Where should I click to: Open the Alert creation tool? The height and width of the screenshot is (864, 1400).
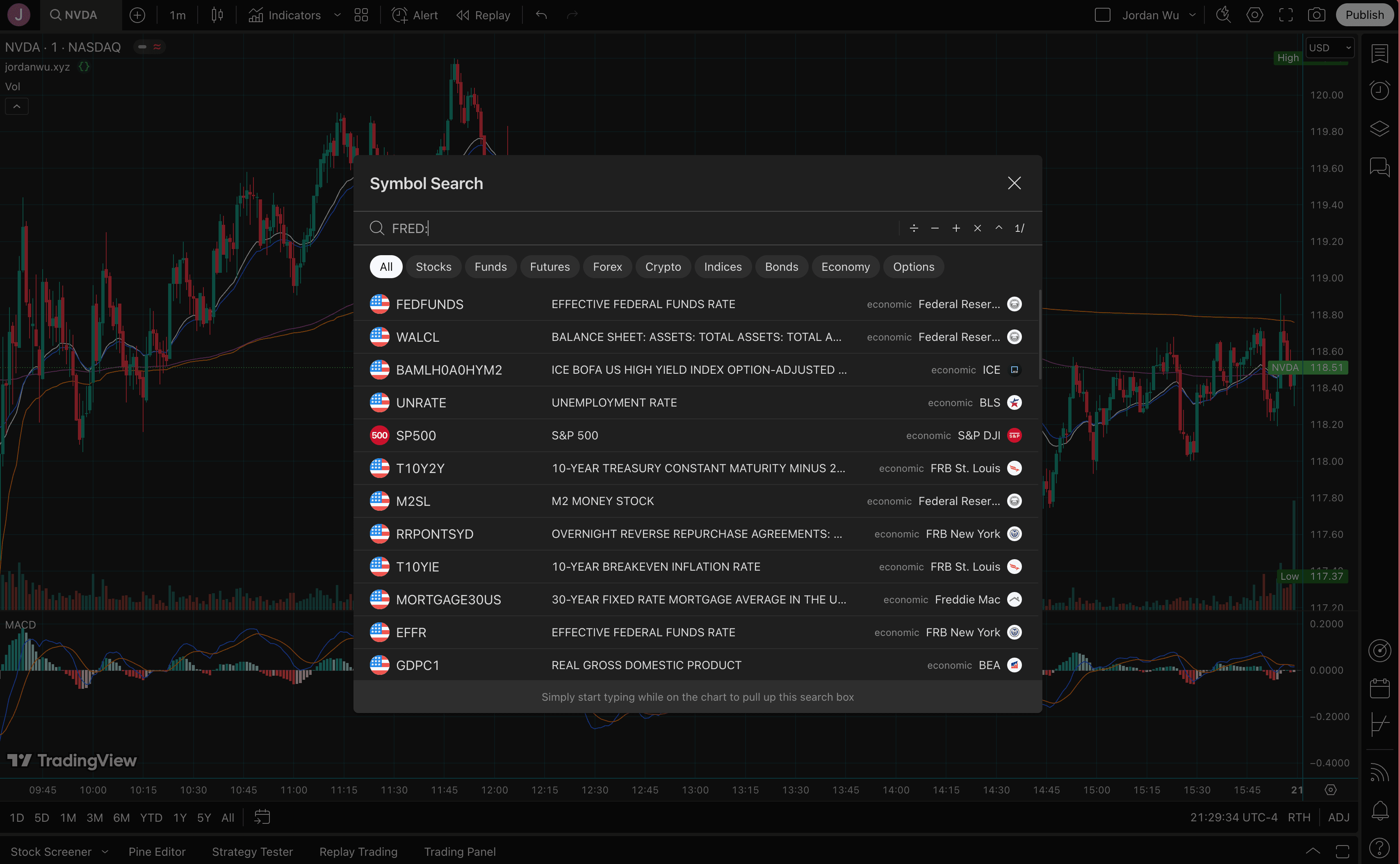[415, 16]
